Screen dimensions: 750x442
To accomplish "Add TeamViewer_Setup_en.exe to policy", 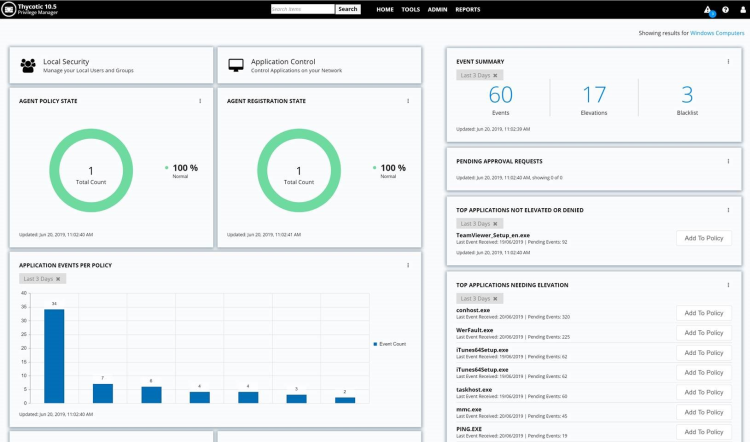I will (x=704, y=237).
